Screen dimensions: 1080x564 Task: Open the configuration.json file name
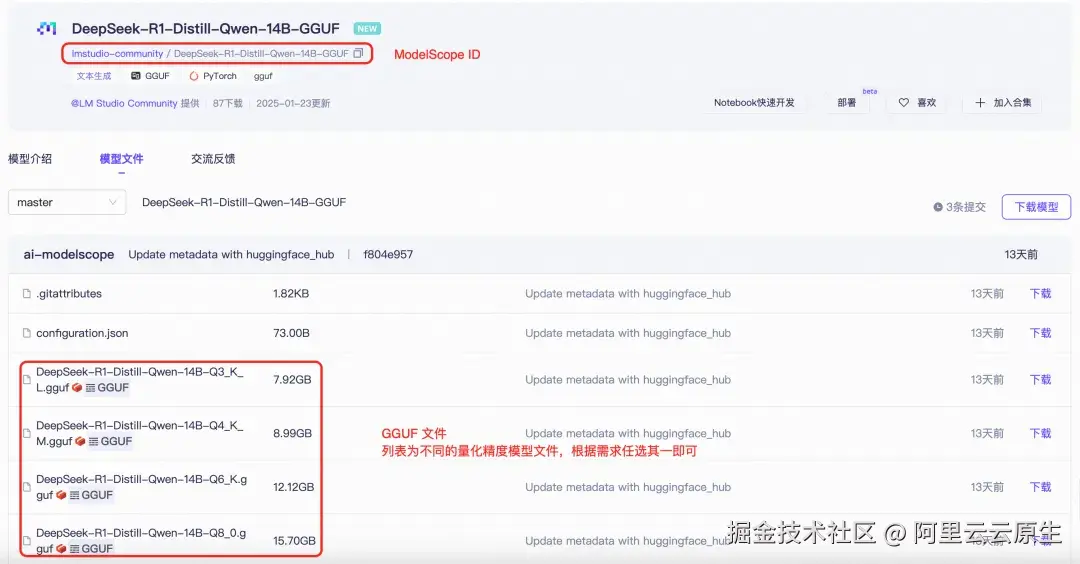(82, 333)
